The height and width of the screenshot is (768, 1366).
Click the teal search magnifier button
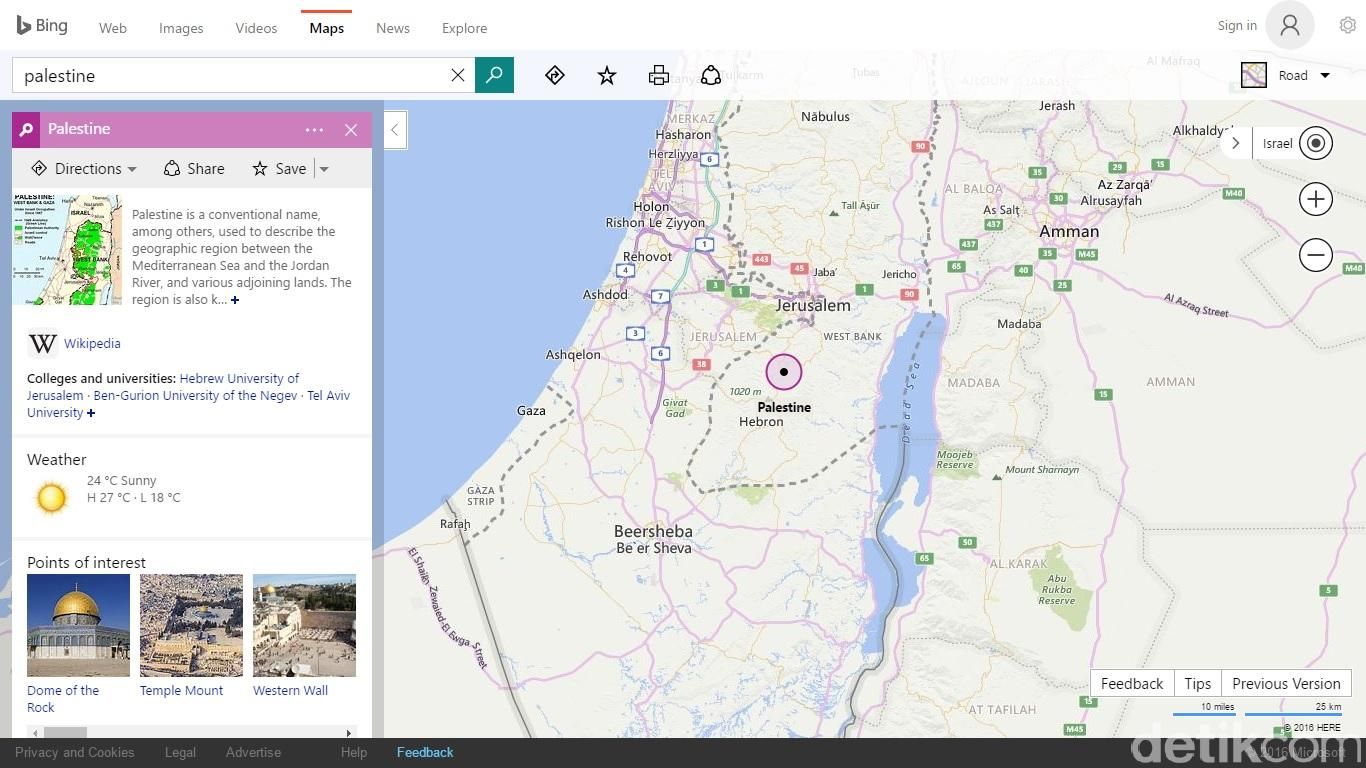(x=494, y=75)
